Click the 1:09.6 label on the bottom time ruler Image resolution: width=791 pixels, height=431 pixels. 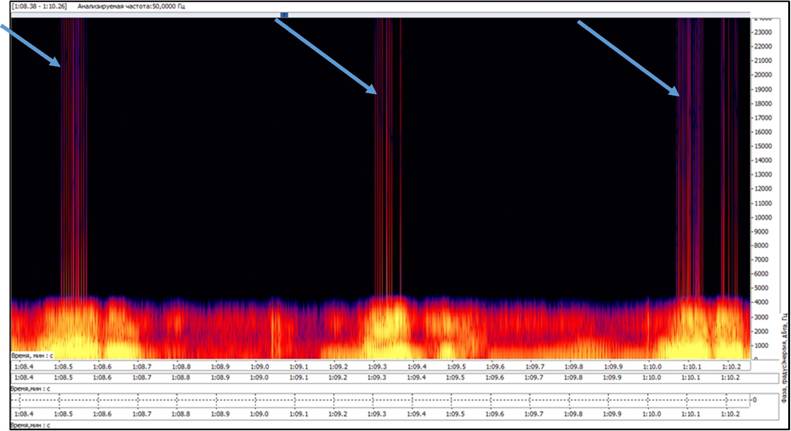coord(495,414)
